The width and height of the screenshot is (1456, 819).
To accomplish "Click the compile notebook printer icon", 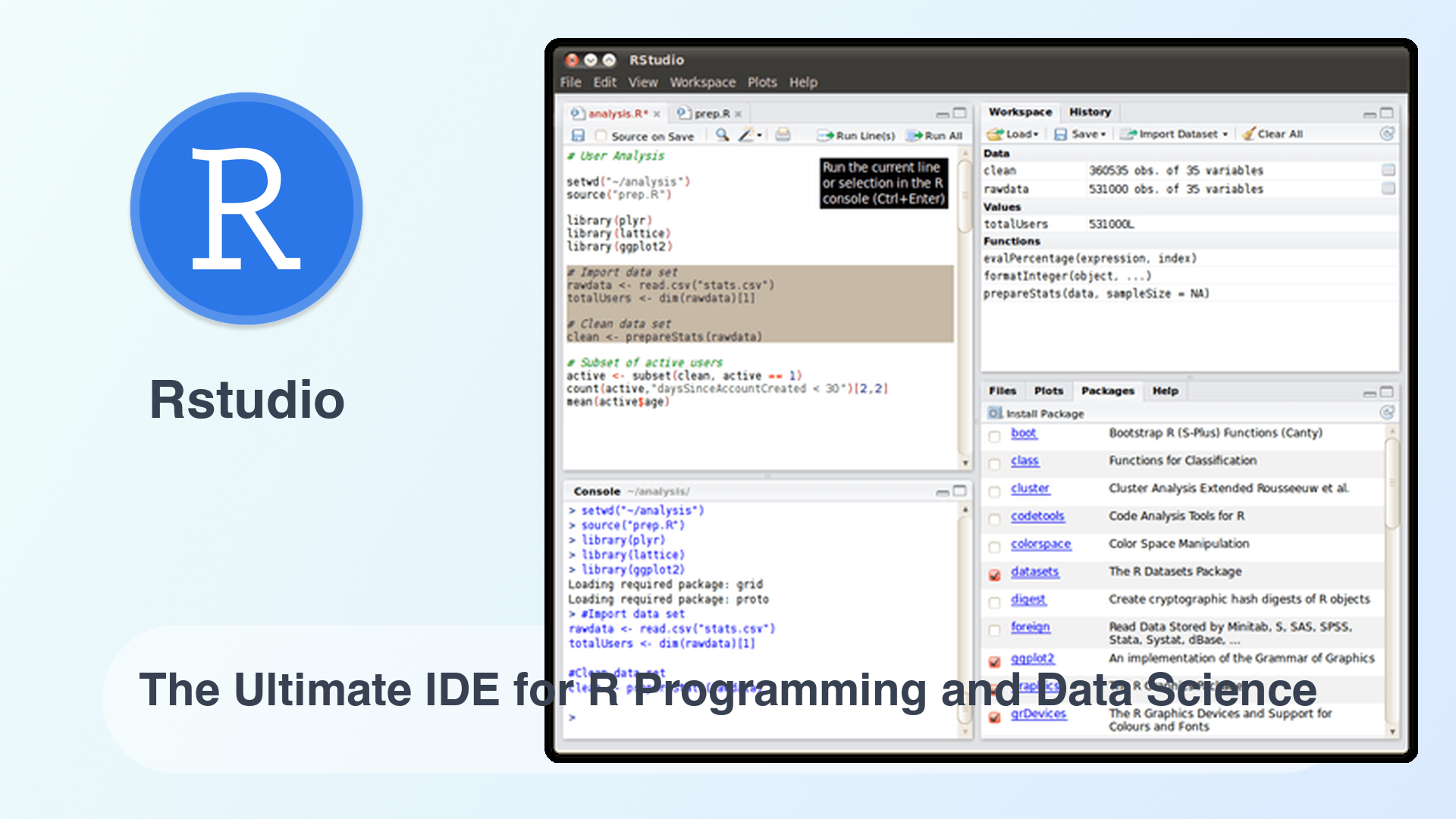I will click(783, 135).
